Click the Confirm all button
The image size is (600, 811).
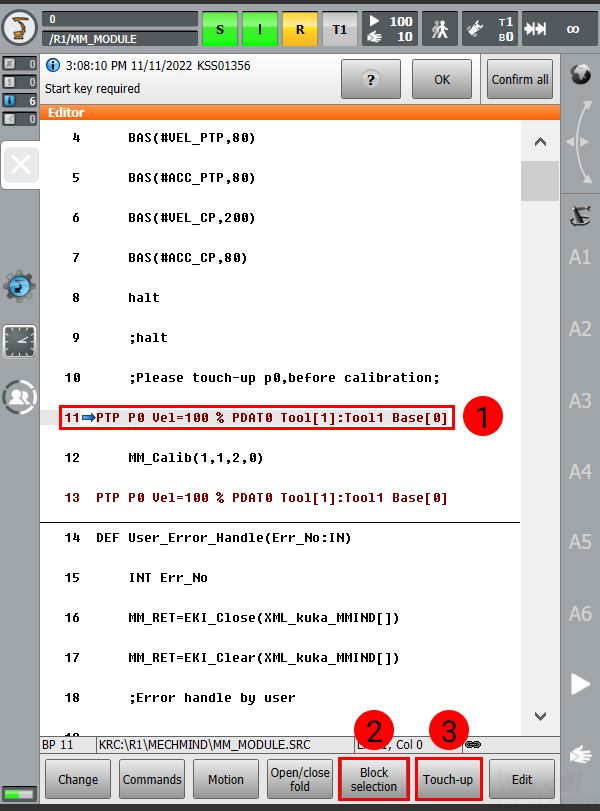point(520,79)
